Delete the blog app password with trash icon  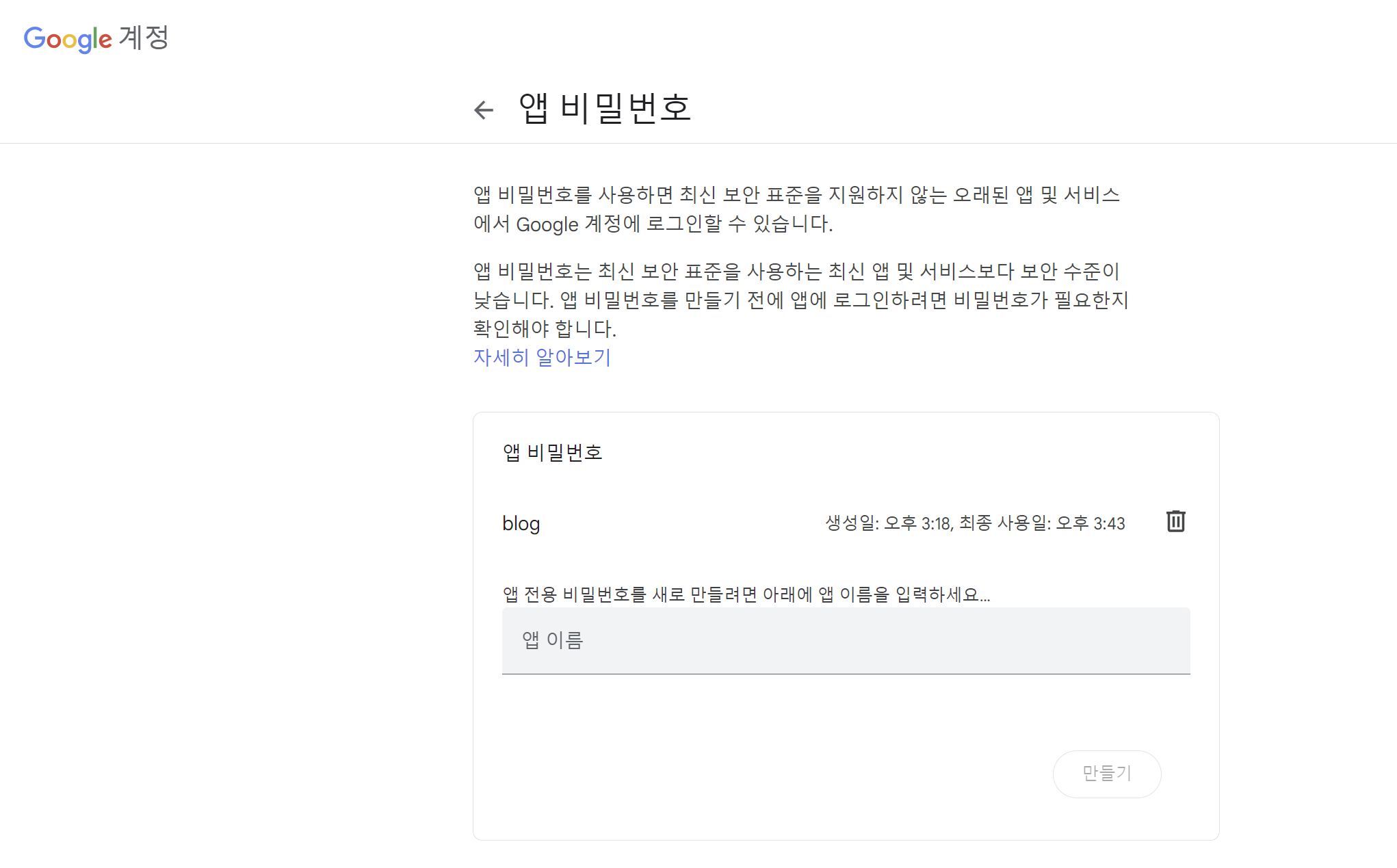click(x=1175, y=522)
